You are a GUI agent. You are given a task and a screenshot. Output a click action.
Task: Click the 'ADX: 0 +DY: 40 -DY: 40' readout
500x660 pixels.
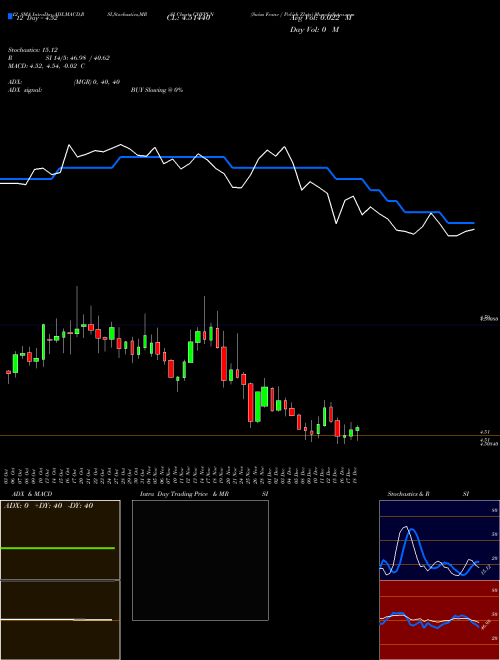(x=48, y=506)
